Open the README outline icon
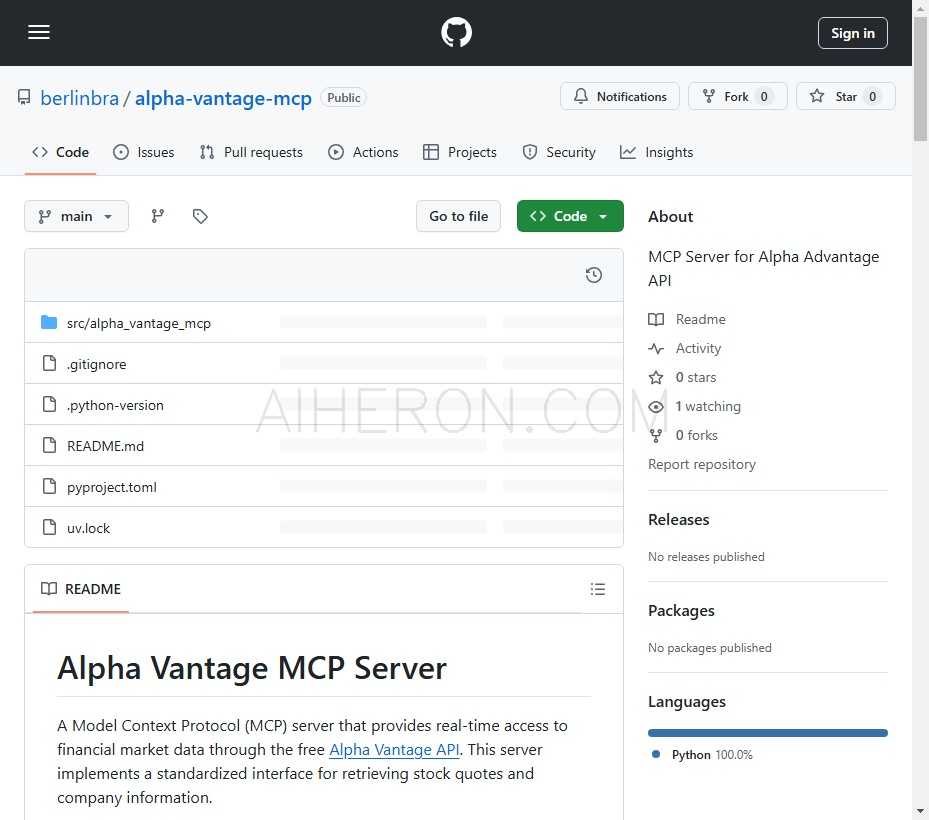The image size is (929, 820). tap(598, 589)
